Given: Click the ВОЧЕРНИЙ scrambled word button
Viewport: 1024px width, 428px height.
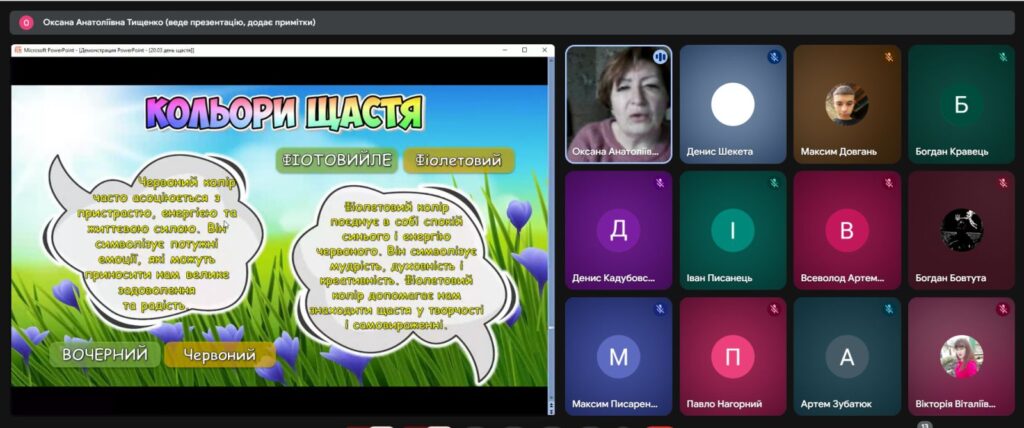Looking at the screenshot, I should coord(104,355).
